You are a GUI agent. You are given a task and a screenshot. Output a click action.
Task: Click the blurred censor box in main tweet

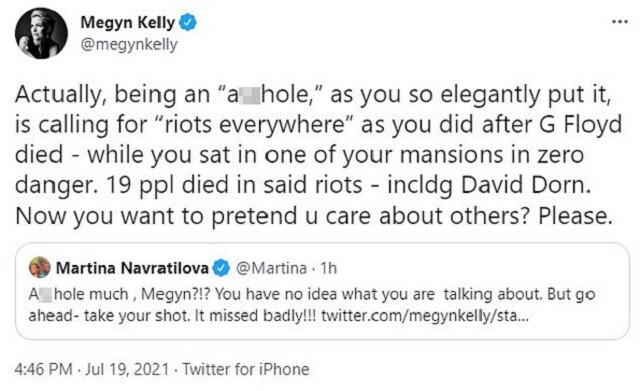click(x=250, y=95)
